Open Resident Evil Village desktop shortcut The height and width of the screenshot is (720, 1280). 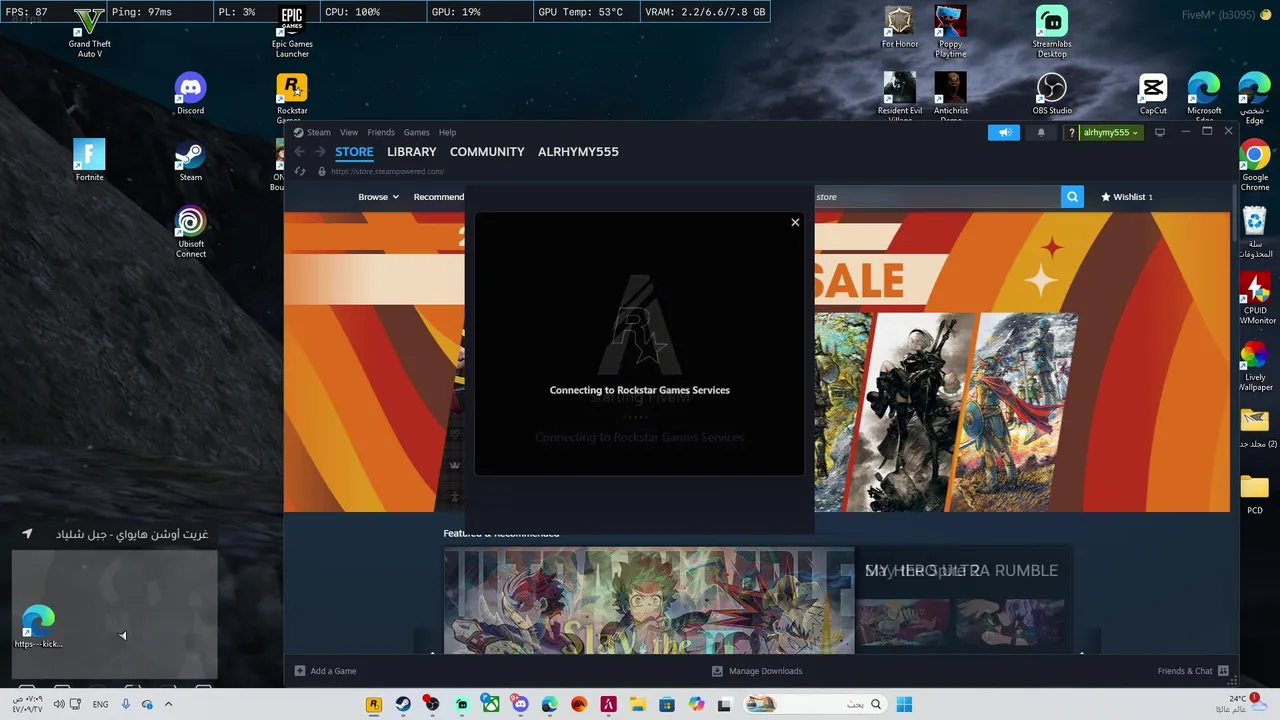click(900, 98)
